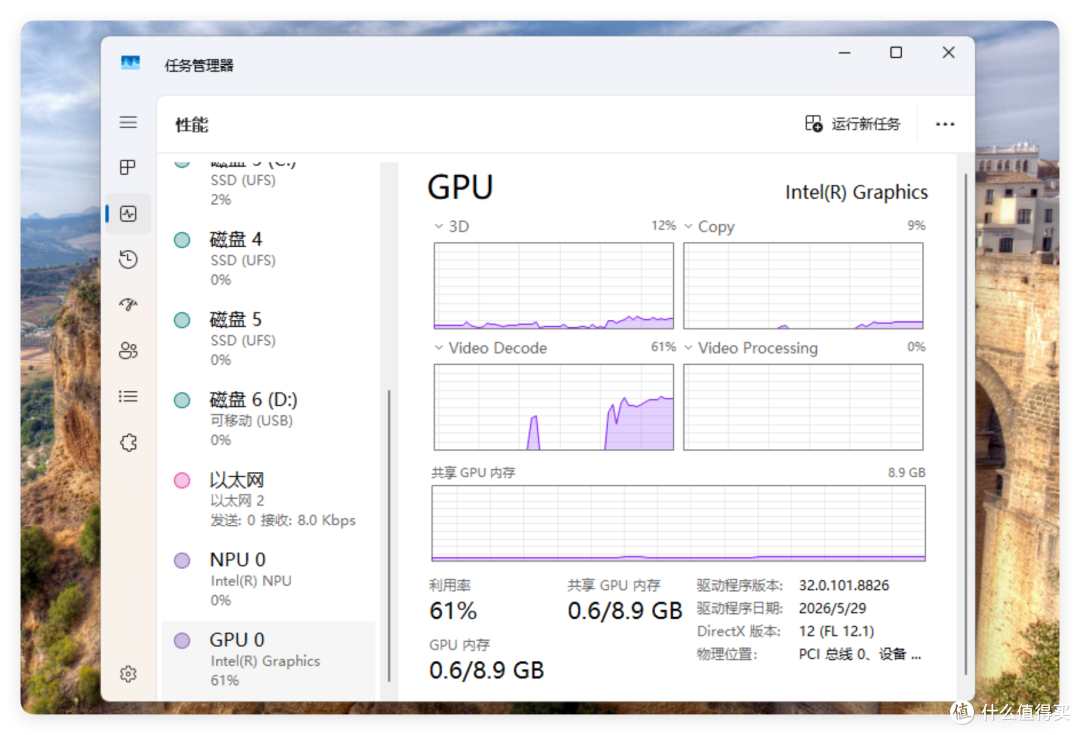Select the Performance page icon
The width and height of the screenshot is (1080, 735).
[128, 214]
